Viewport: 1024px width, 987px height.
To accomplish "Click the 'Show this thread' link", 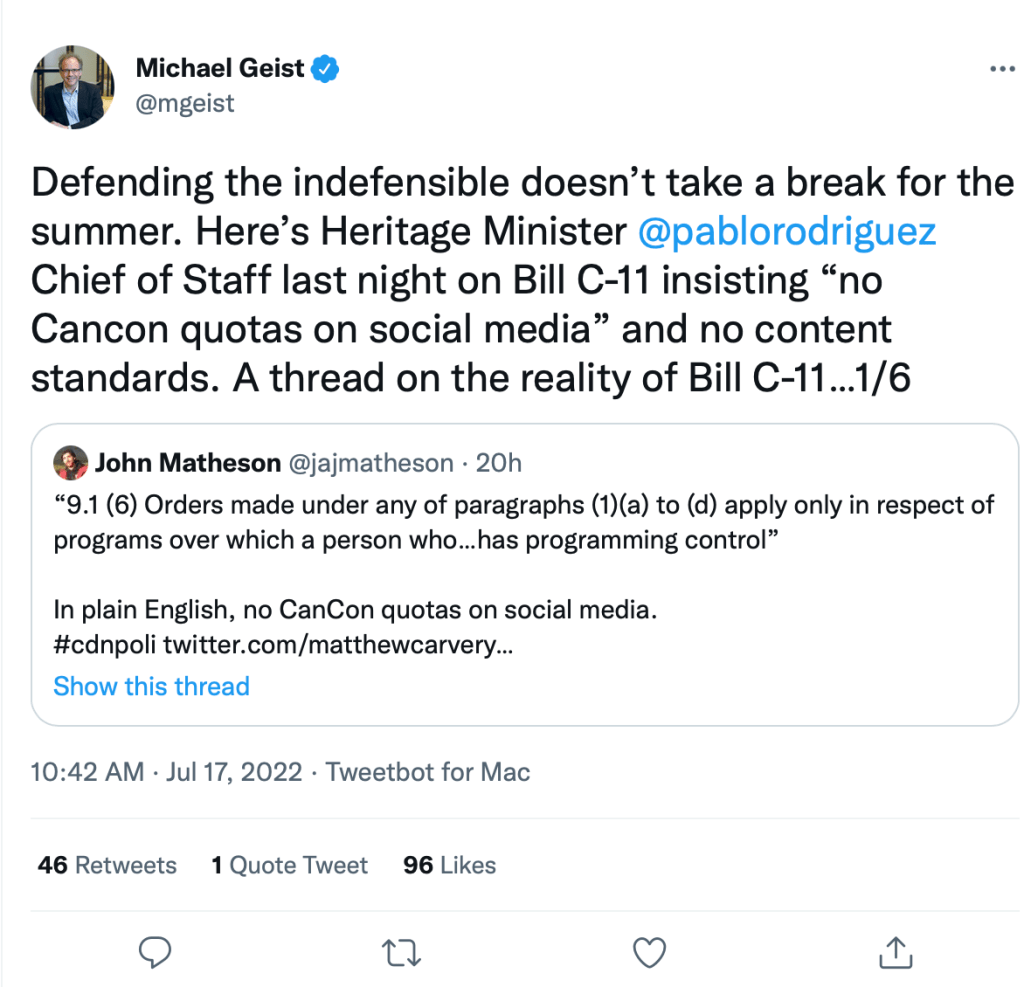I will pyautogui.click(x=151, y=686).
